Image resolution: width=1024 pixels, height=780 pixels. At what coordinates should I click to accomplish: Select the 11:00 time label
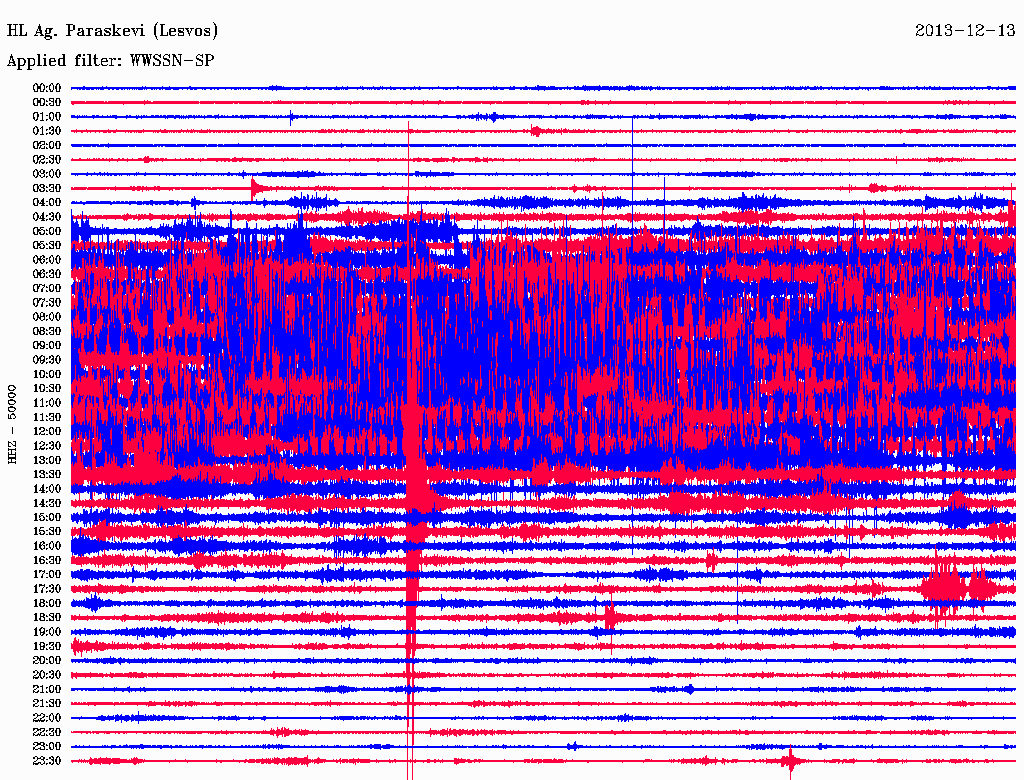pyautogui.click(x=47, y=403)
